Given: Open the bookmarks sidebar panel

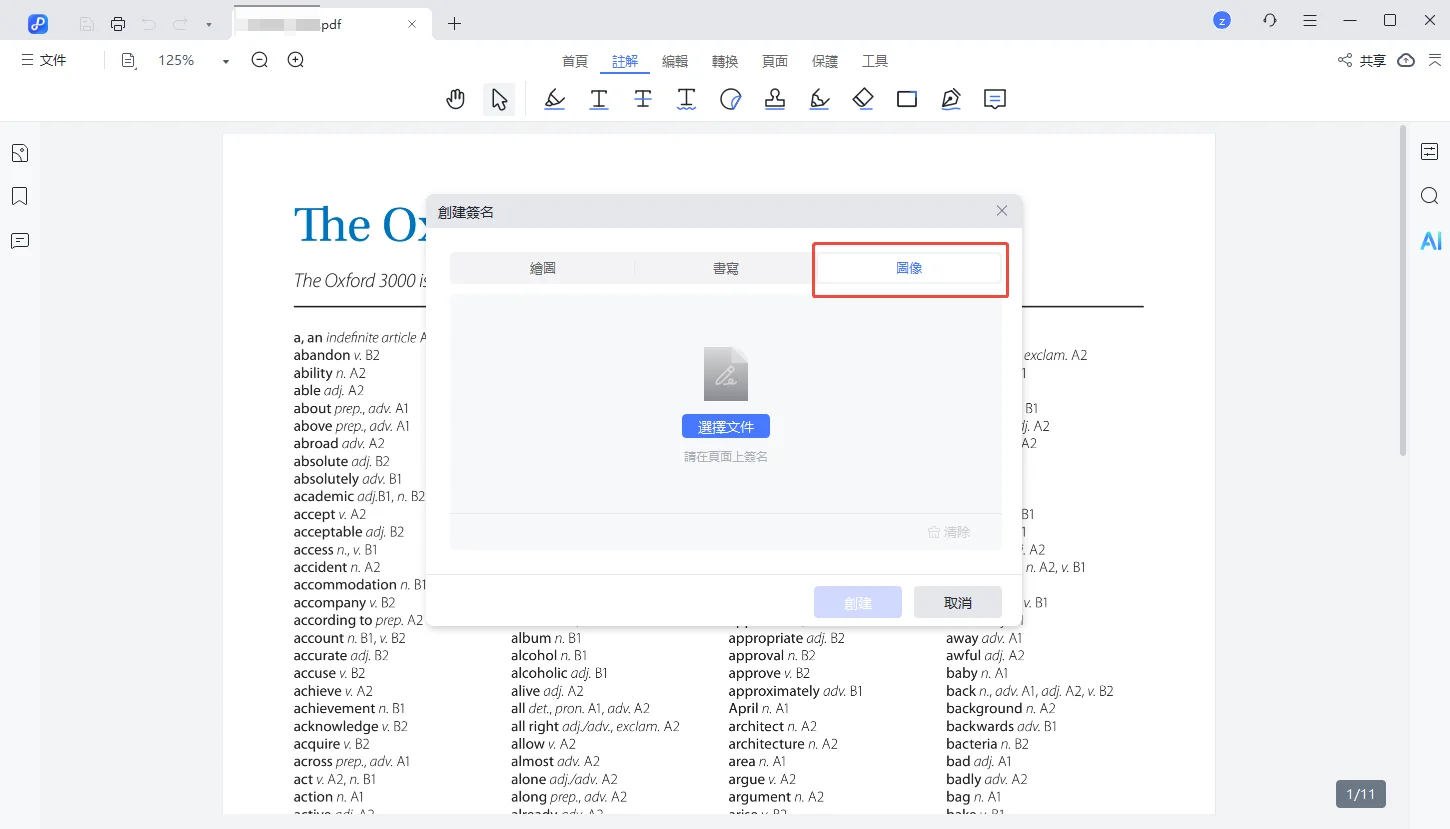Looking at the screenshot, I should [20, 196].
